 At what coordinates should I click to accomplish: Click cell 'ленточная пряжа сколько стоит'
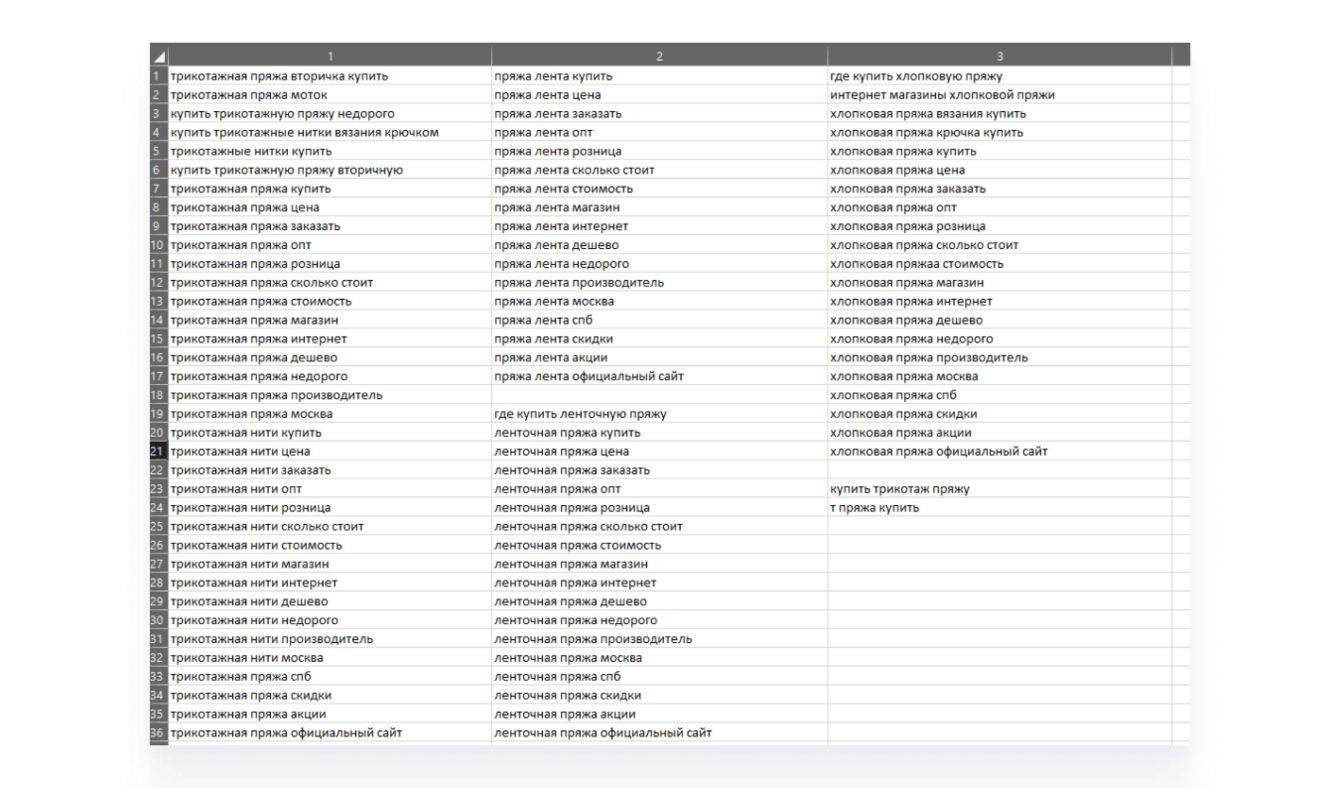pos(659,526)
